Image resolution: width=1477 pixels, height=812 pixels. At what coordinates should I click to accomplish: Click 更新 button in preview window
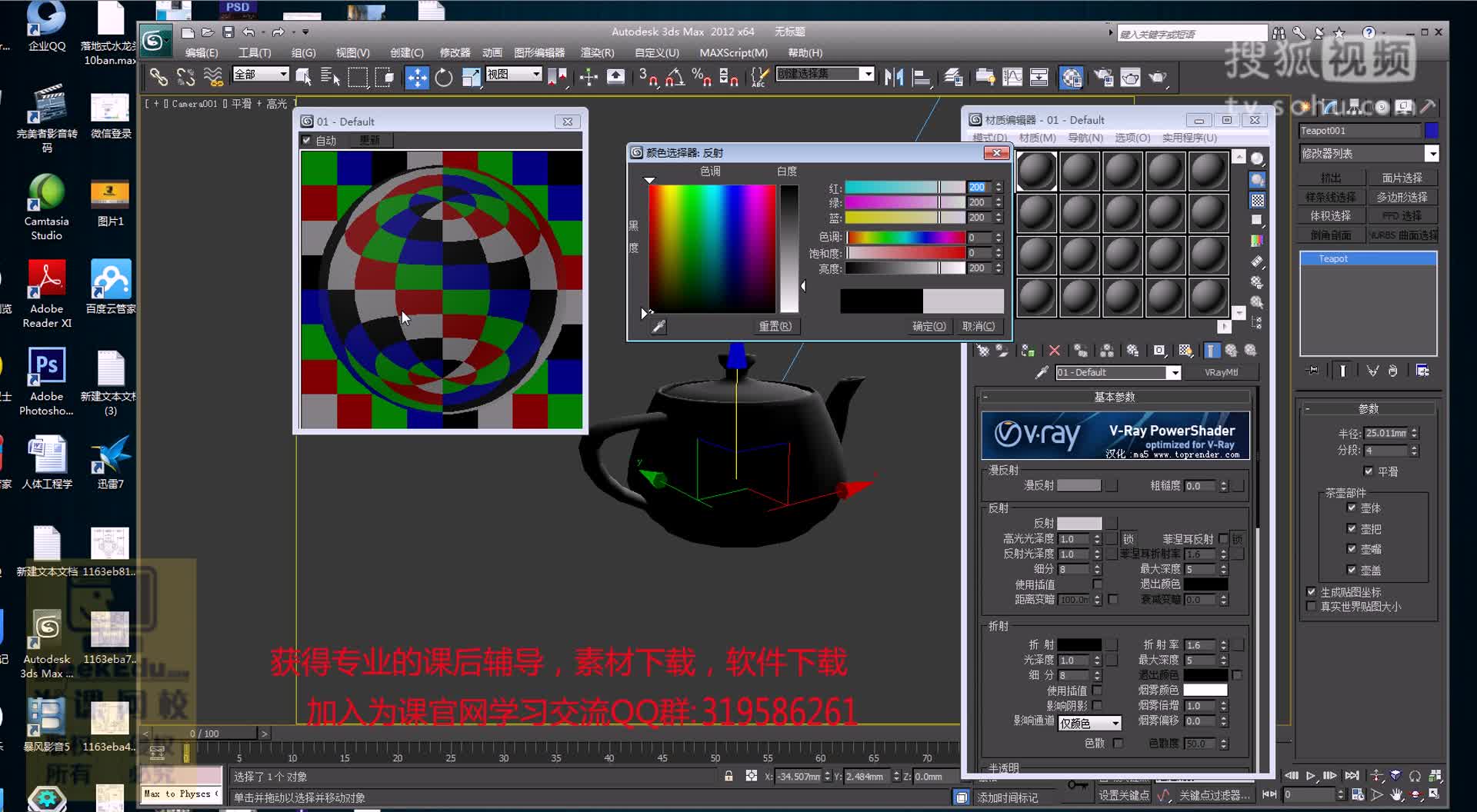pyautogui.click(x=369, y=140)
